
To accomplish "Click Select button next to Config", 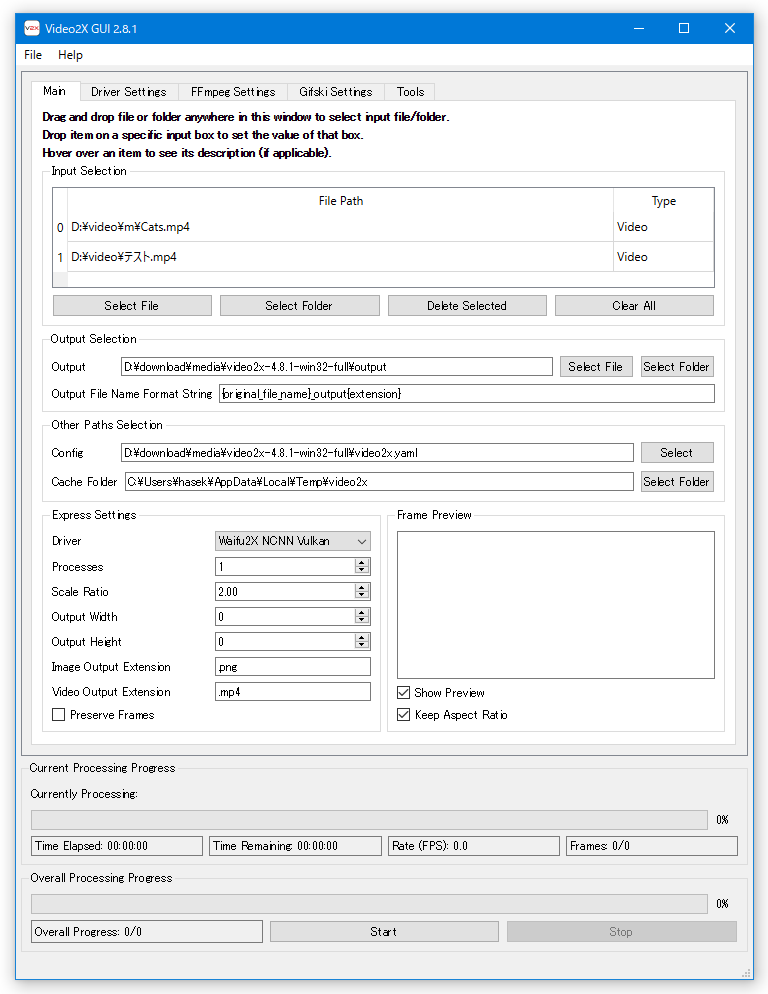I will 677,453.
